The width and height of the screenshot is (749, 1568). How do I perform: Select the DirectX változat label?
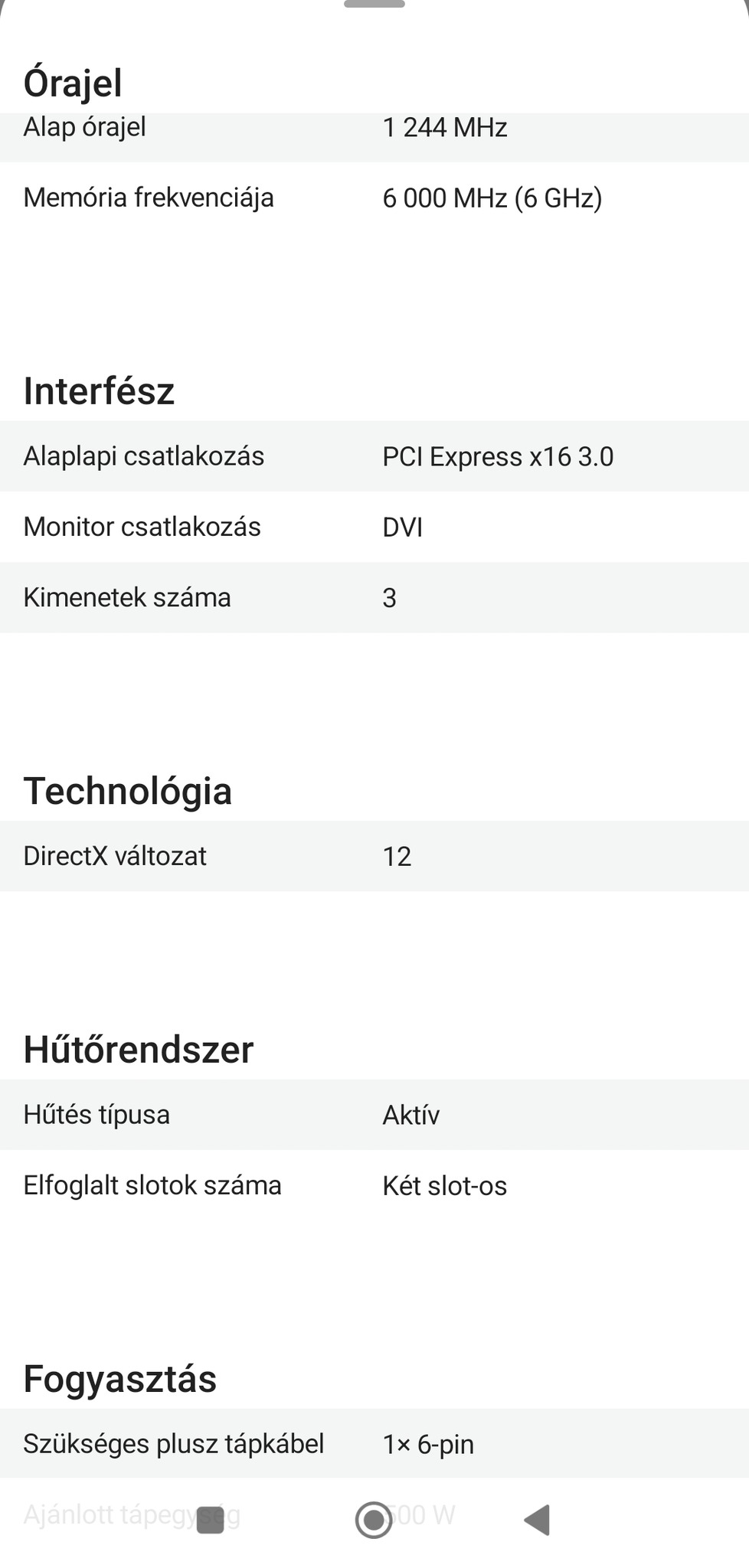click(x=115, y=856)
